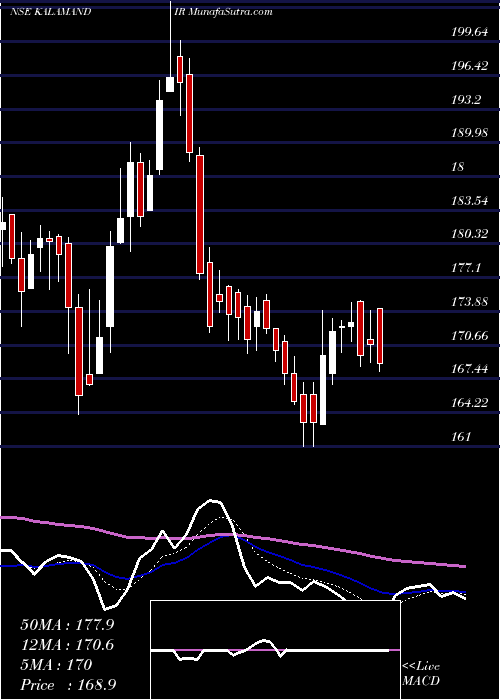The image size is (500, 700).
Task: Select the 164.22 price axis label
Action: coord(469,403)
